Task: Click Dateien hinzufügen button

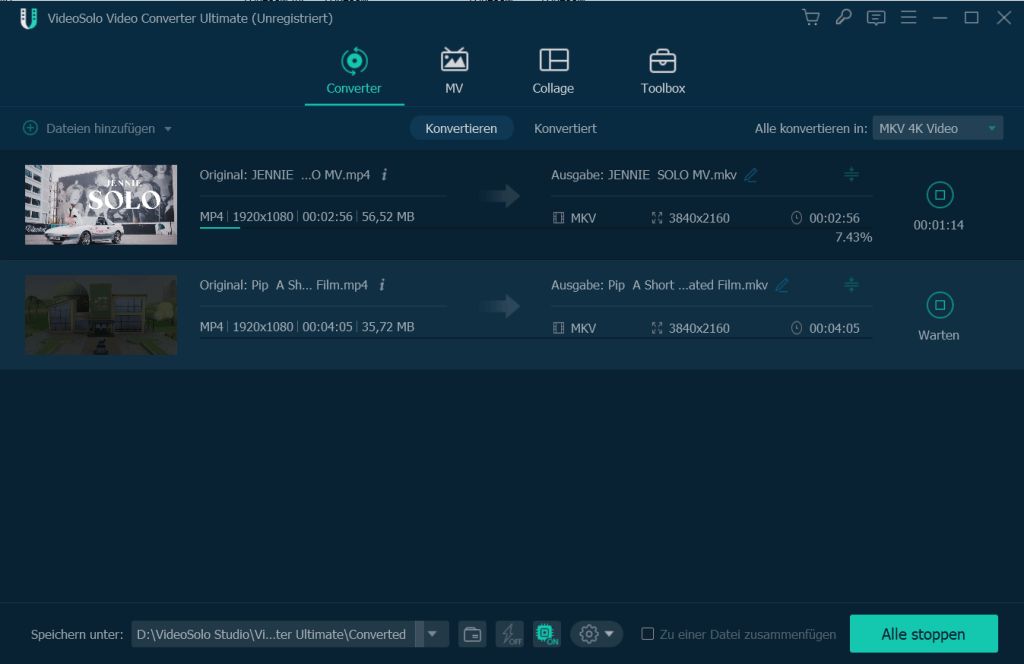Action: point(89,129)
